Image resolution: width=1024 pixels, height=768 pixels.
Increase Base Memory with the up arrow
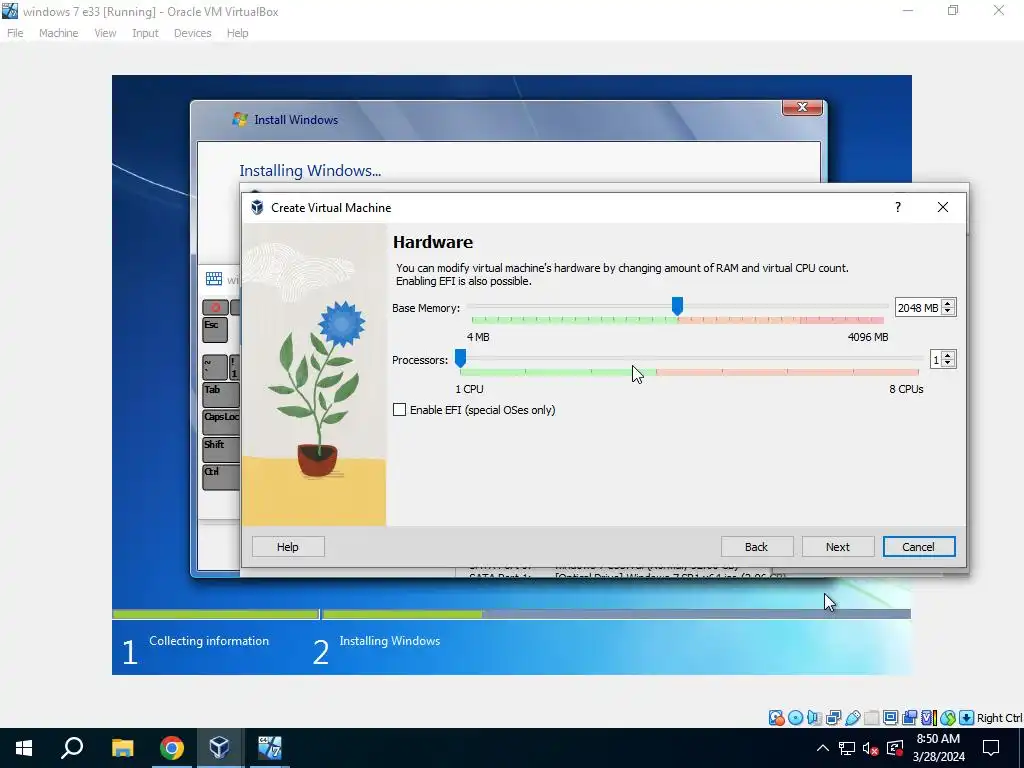click(948, 303)
